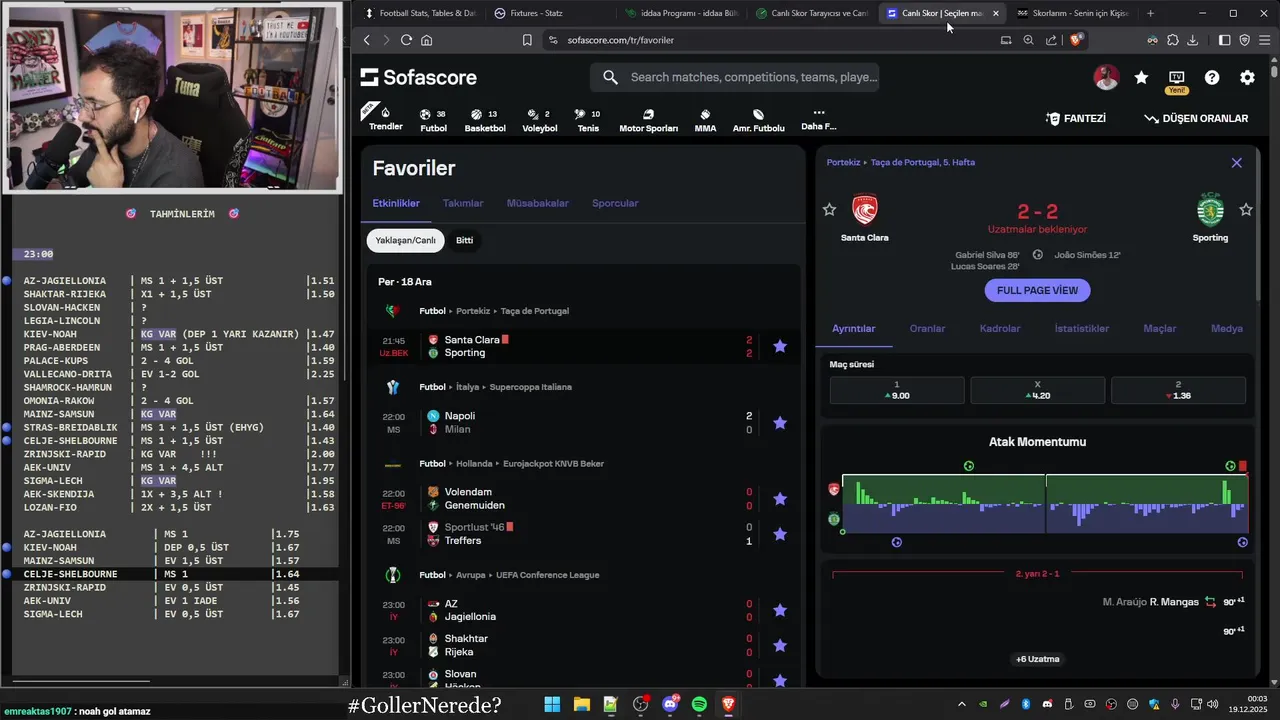Expand the +6 Uzatma stoppage time section
This screenshot has height=720, width=1280.
coord(1037,659)
